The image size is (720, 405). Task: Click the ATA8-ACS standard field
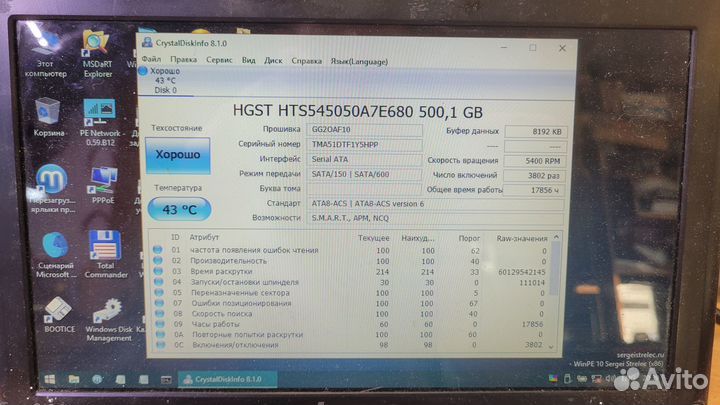(435, 204)
